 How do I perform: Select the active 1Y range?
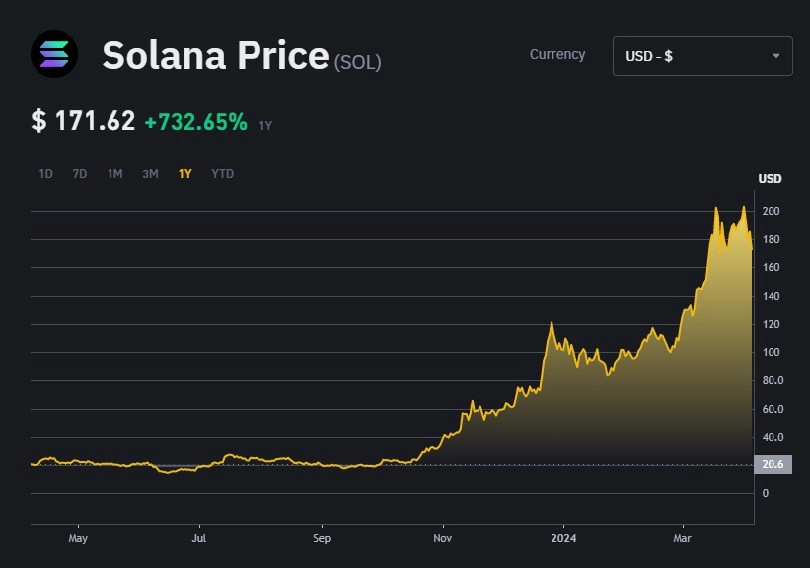tap(185, 173)
